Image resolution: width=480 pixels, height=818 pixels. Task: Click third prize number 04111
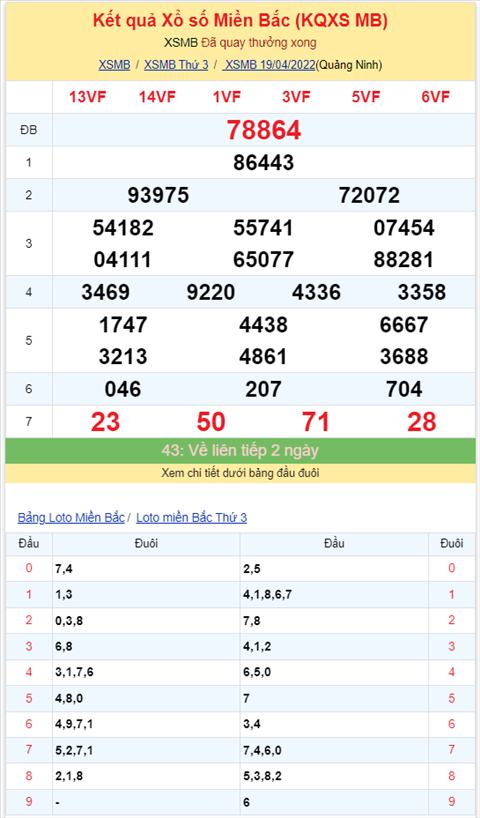point(123,259)
